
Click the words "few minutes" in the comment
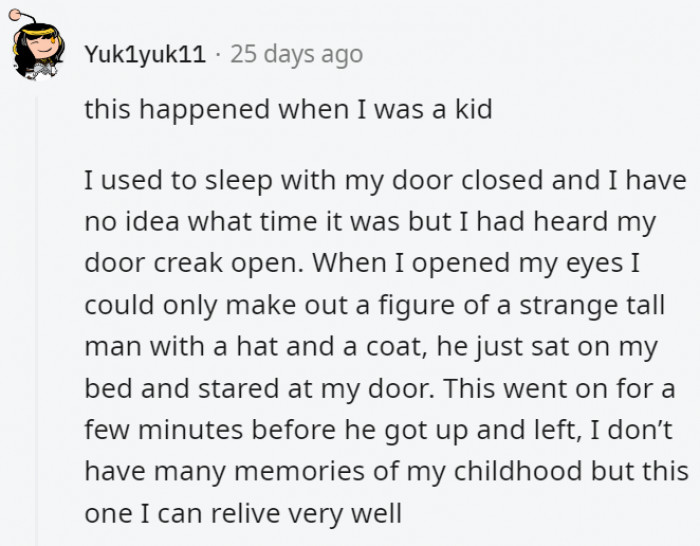pyautogui.click(x=164, y=430)
